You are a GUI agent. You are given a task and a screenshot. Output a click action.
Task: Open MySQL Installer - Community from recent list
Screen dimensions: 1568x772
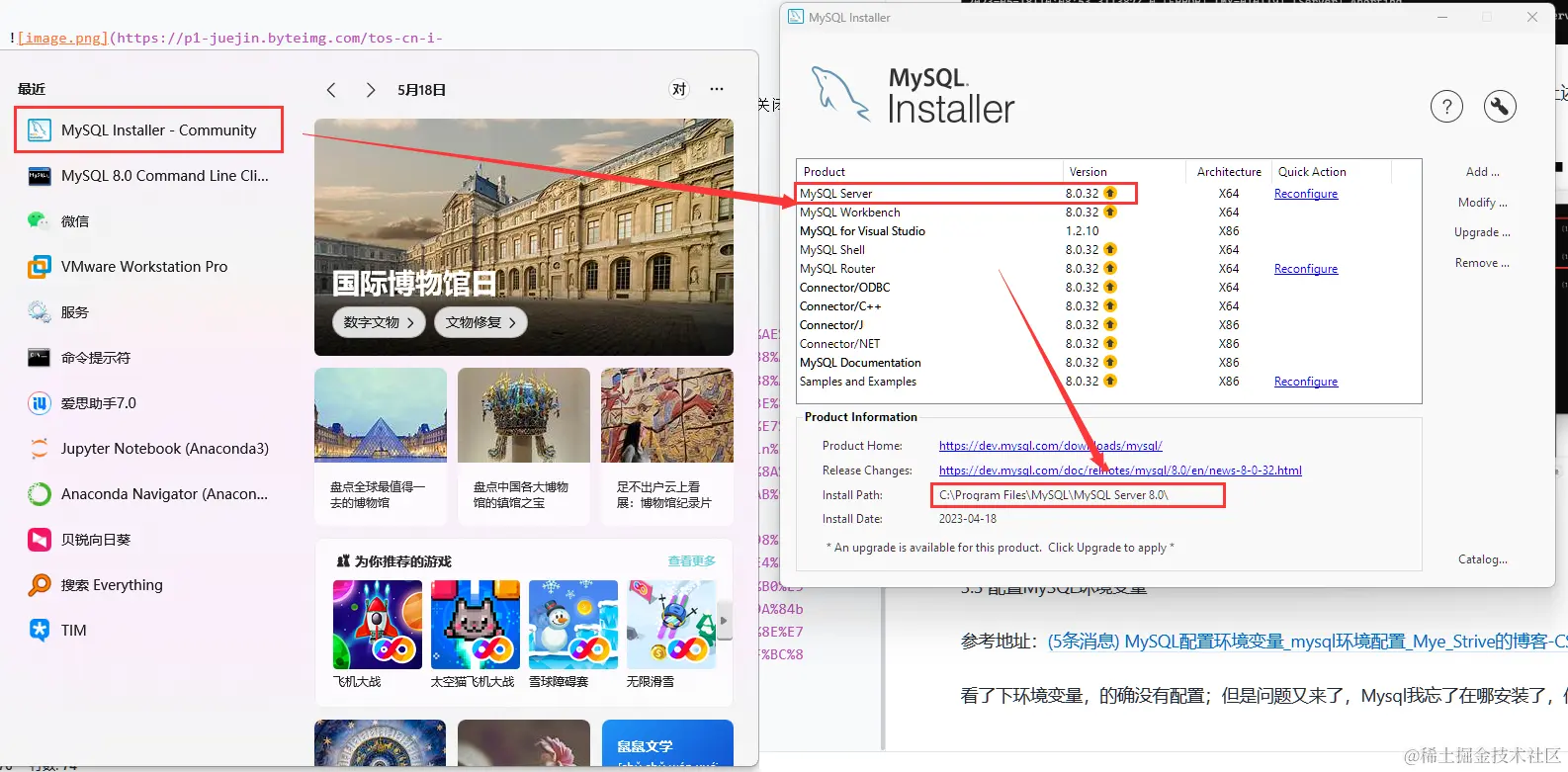tap(149, 130)
